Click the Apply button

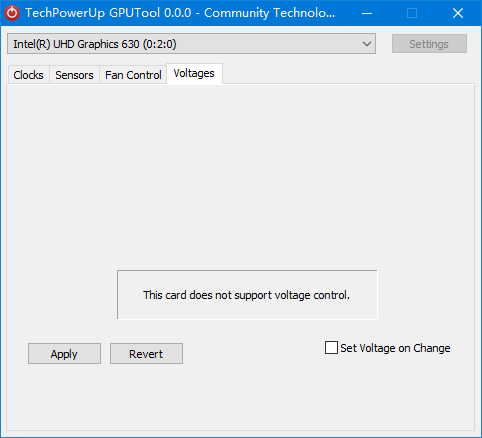point(64,354)
